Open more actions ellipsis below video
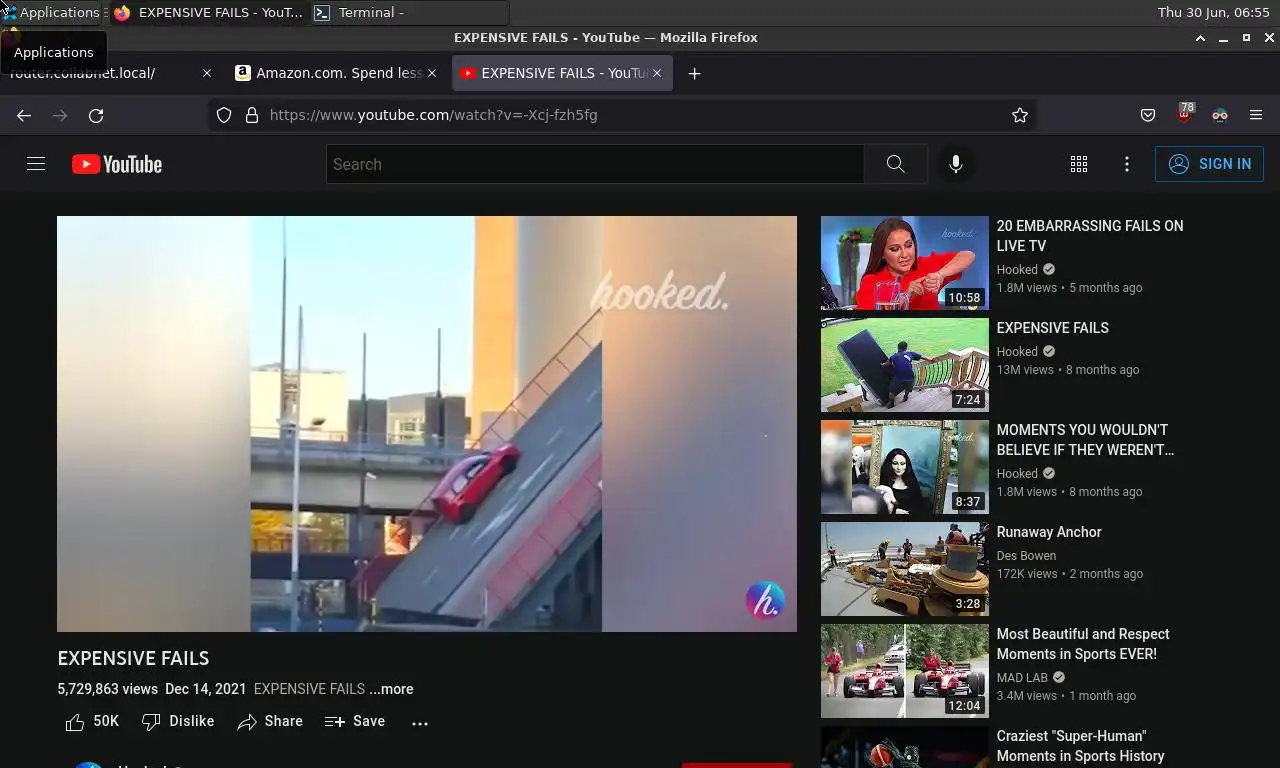 (x=420, y=722)
